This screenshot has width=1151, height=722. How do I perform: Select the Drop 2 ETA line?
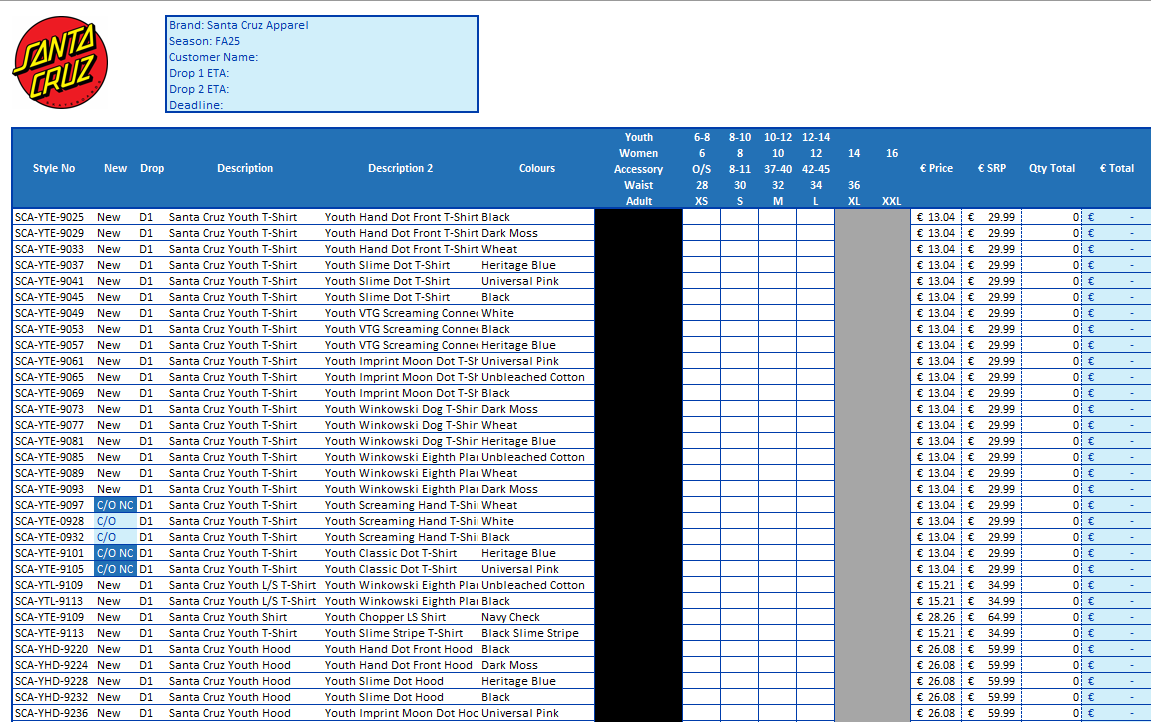[199, 89]
